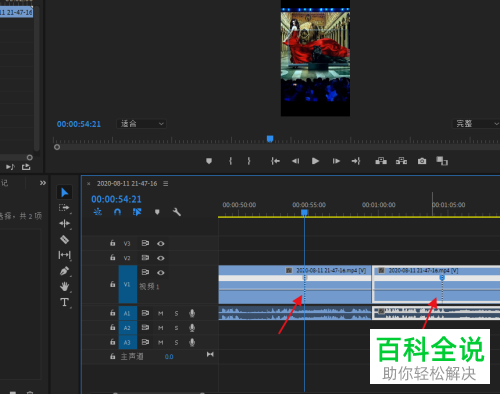The width and height of the screenshot is (500, 394).
Task: Go to end of master track icon
Action: point(210,354)
